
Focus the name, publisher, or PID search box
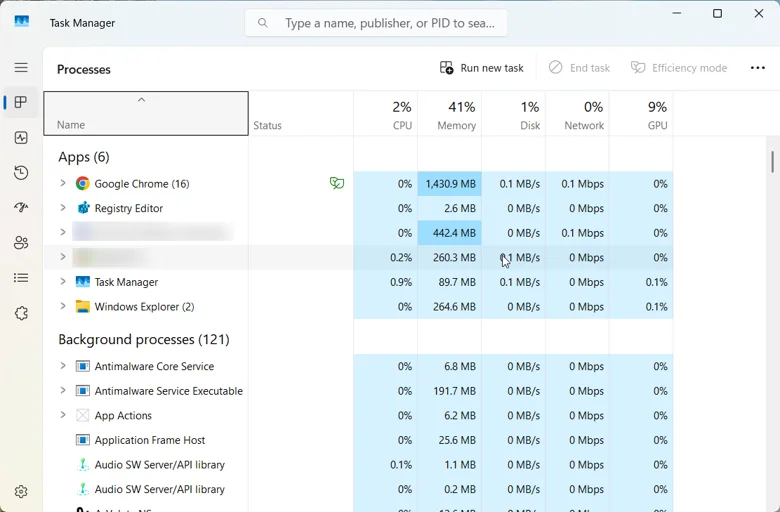[x=376, y=23]
